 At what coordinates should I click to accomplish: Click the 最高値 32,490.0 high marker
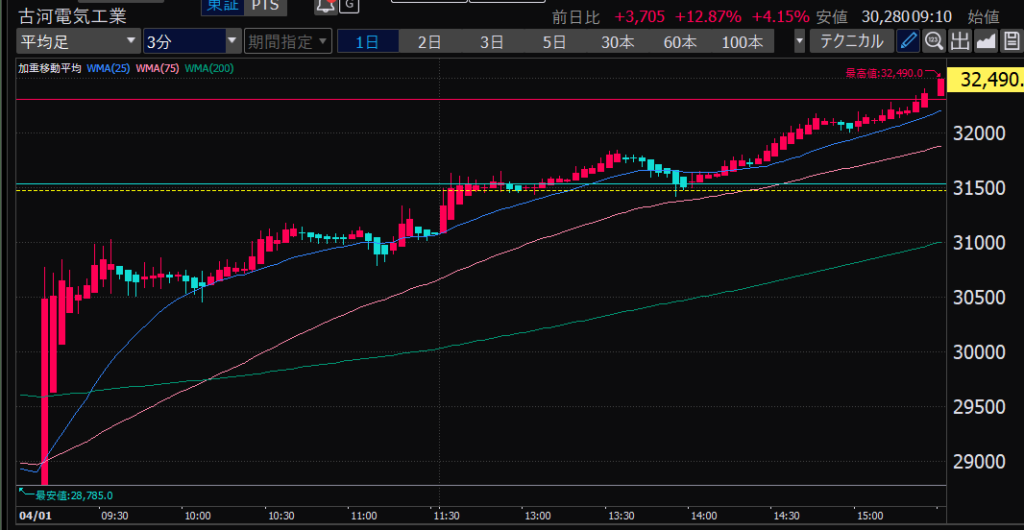(x=884, y=73)
